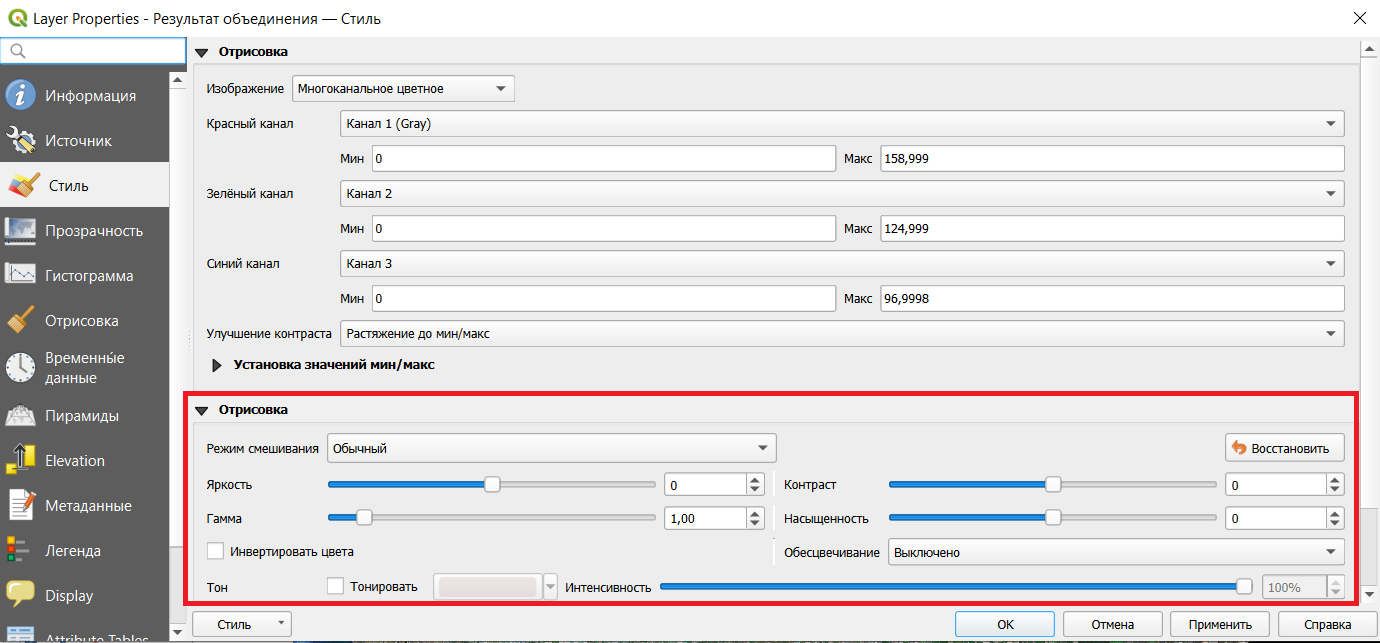Switch to the Прозрачность tab
Image resolution: width=1380 pixels, height=643 pixels.
[x=85, y=231]
